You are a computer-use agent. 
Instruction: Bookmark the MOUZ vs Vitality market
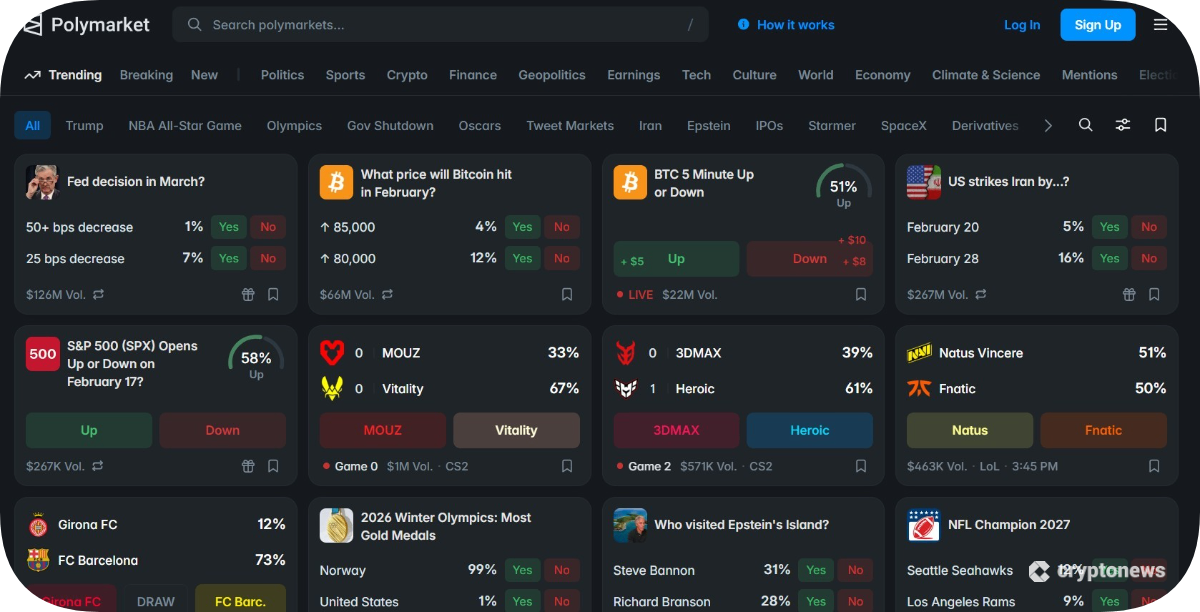click(567, 466)
